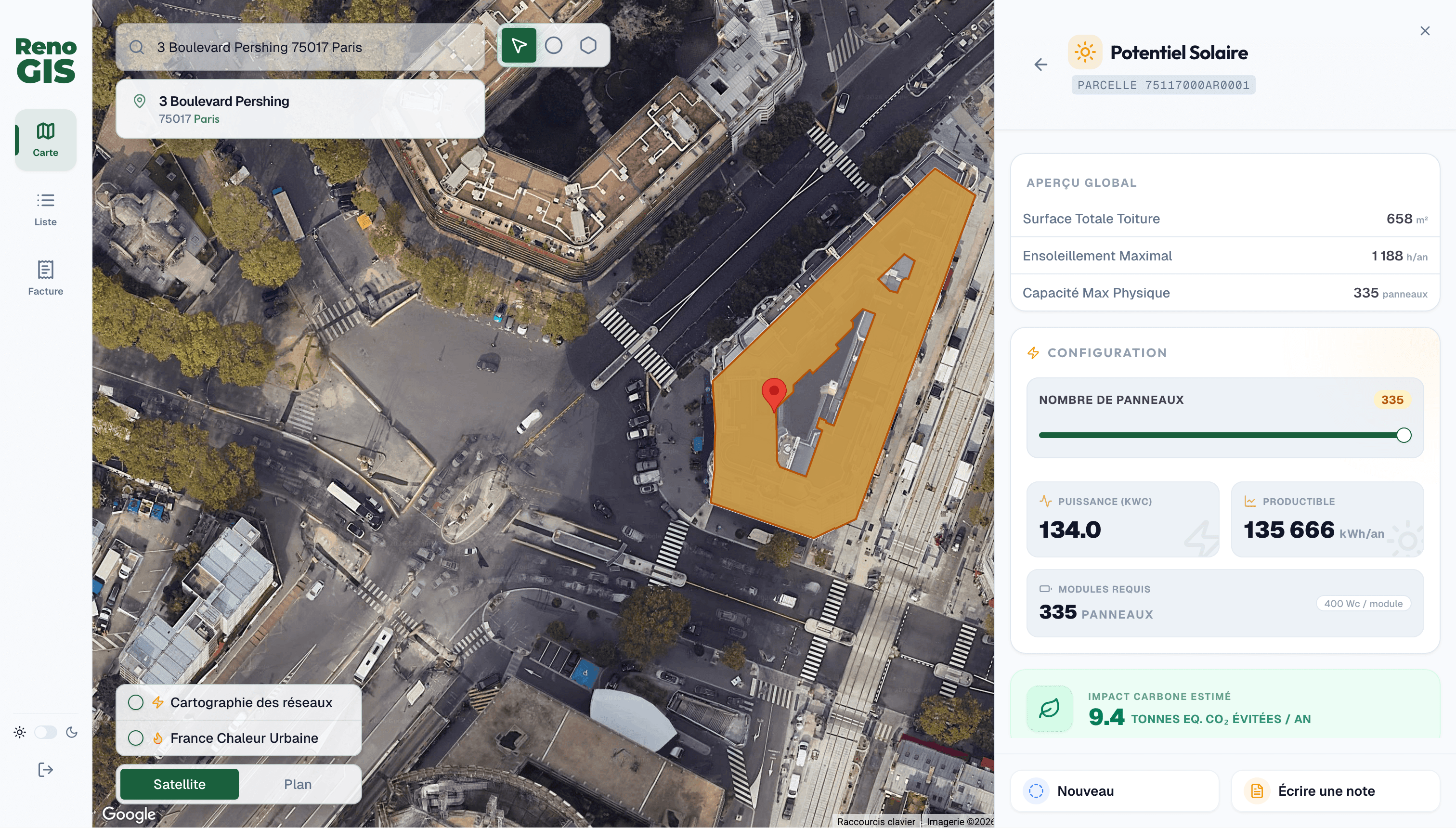Open the Carte view
This screenshot has height=828, width=1456.
point(45,139)
